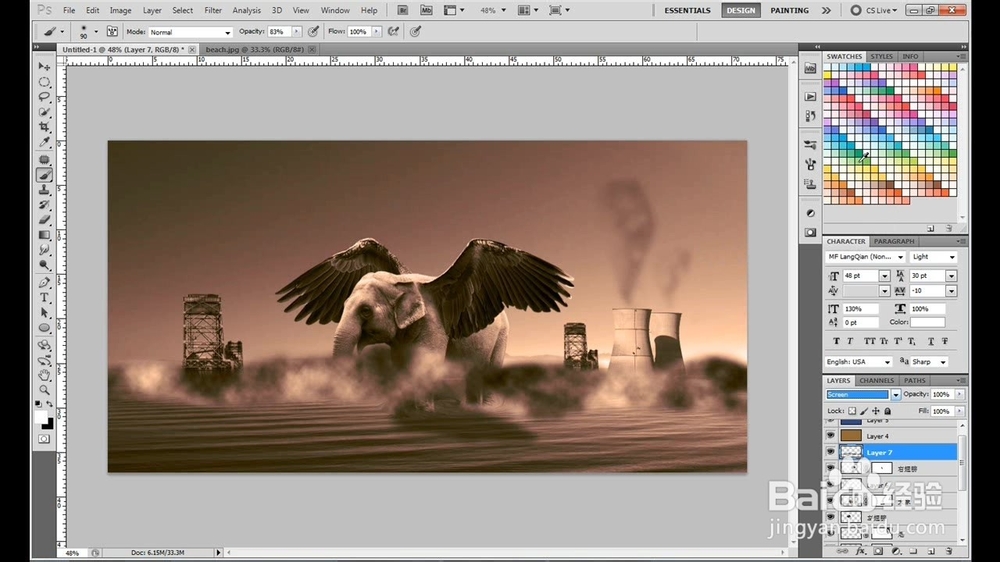Image resolution: width=1000 pixels, height=562 pixels.
Task: Select the Pen tool
Action: click(x=44, y=283)
